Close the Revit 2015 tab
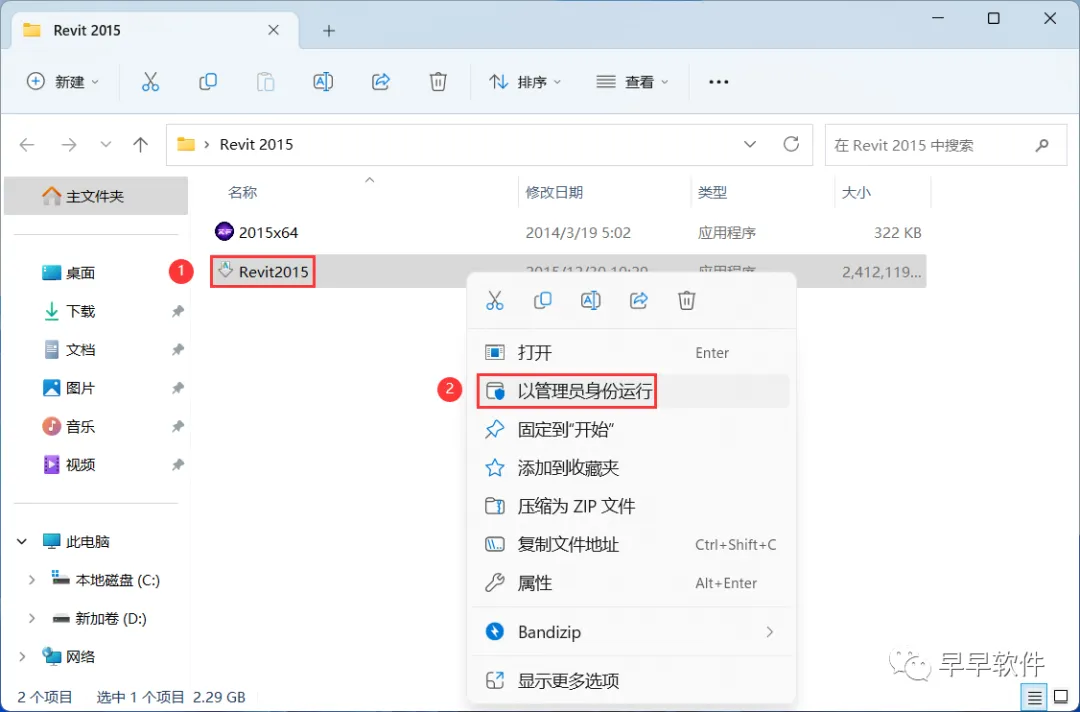1080x712 pixels. 273,30
